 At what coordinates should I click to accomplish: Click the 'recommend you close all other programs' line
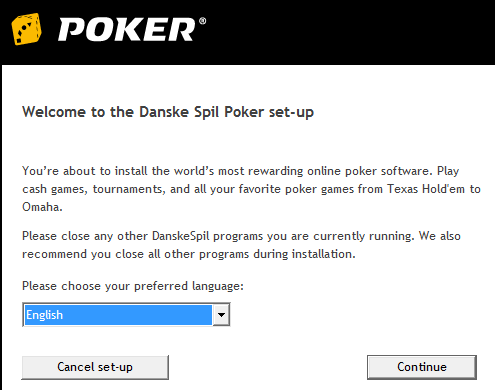click(189, 254)
